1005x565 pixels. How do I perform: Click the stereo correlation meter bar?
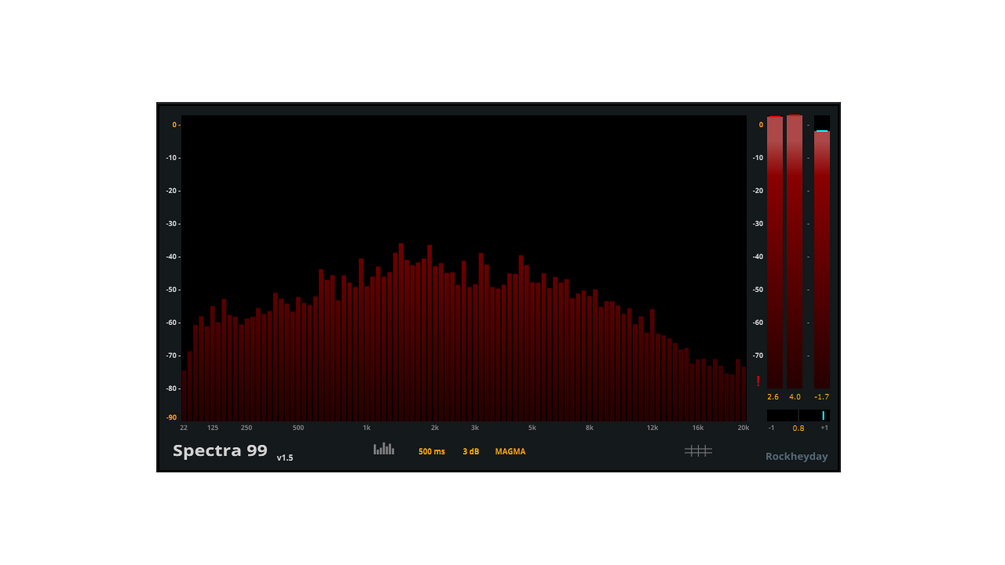coord(798,416)
